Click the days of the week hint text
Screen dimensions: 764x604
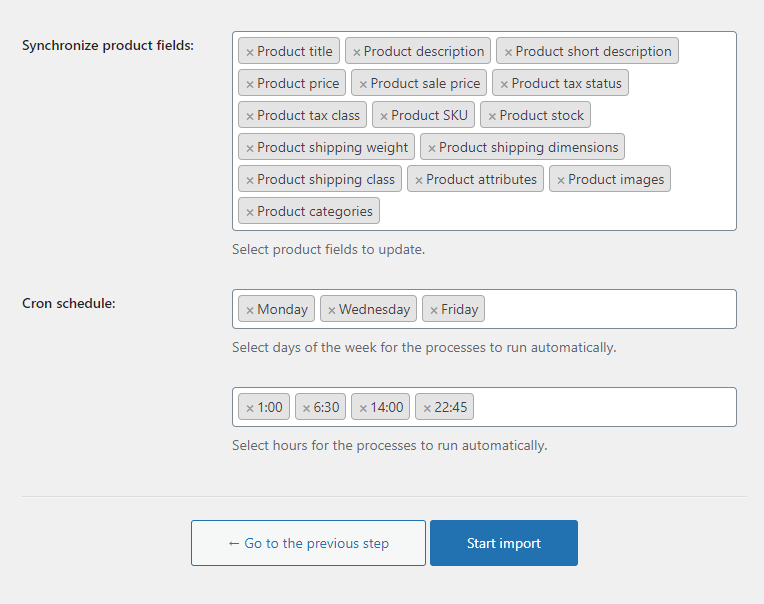[424, 347]
